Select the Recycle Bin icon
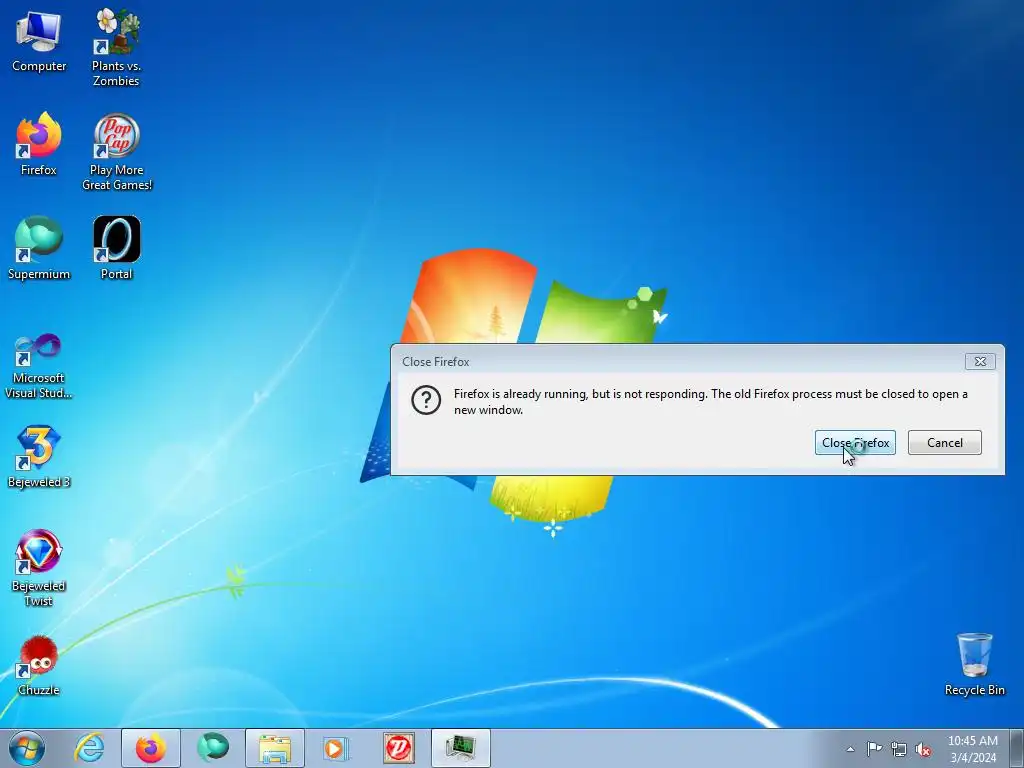Viewport: 1024px width, 768px height. tap(974, 664)
